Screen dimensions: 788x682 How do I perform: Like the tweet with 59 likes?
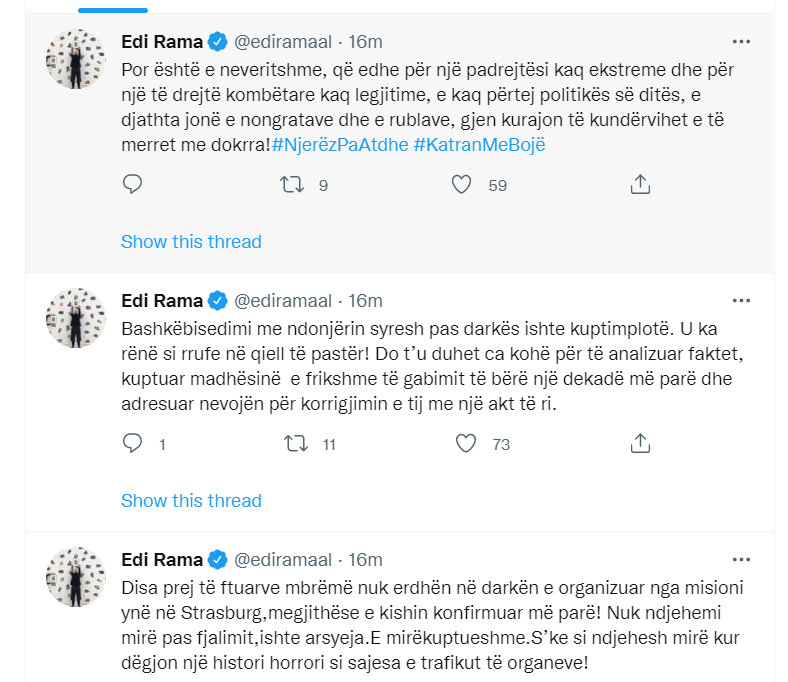coord(461,184)
